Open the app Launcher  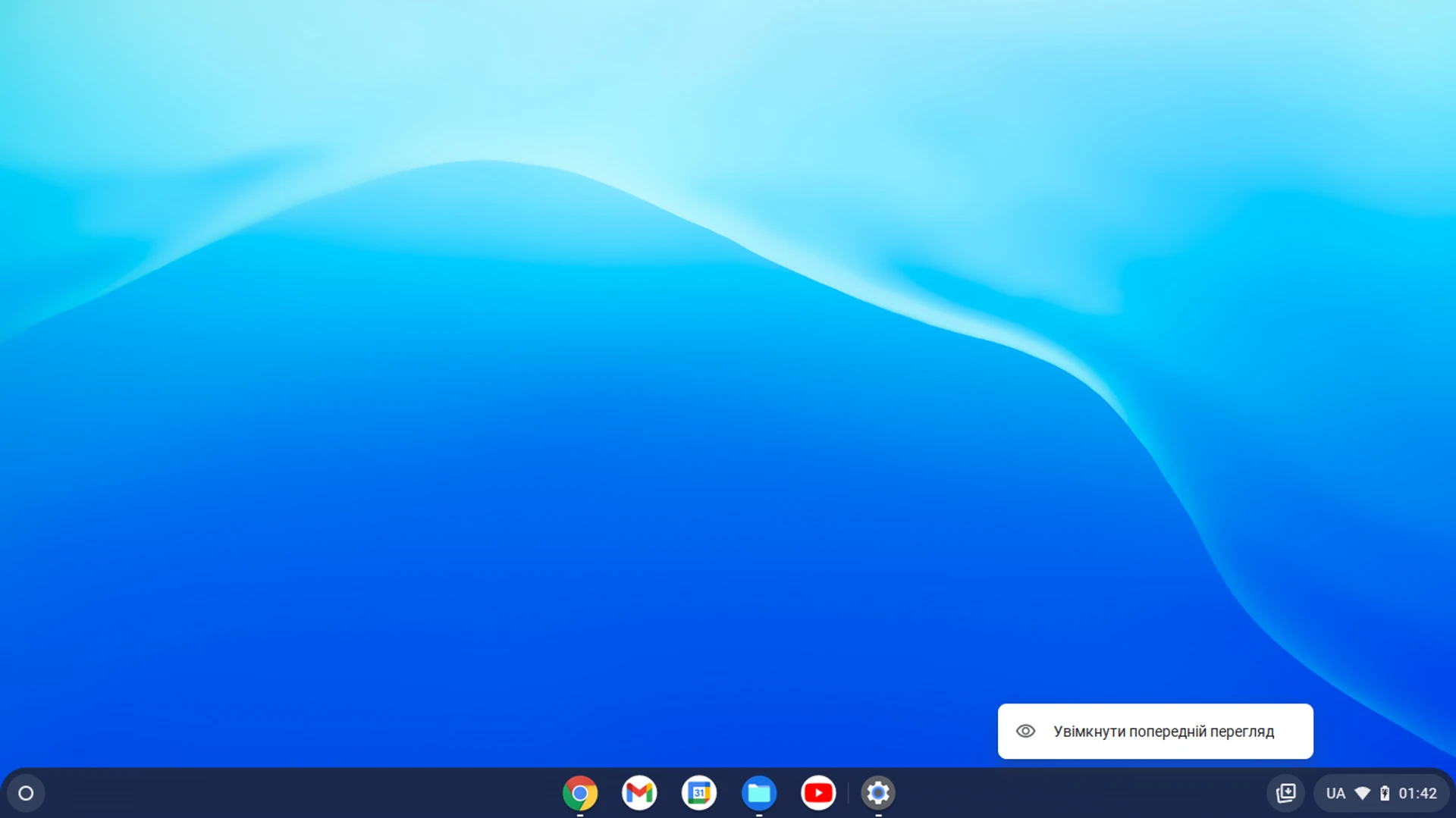coord(25,792)
